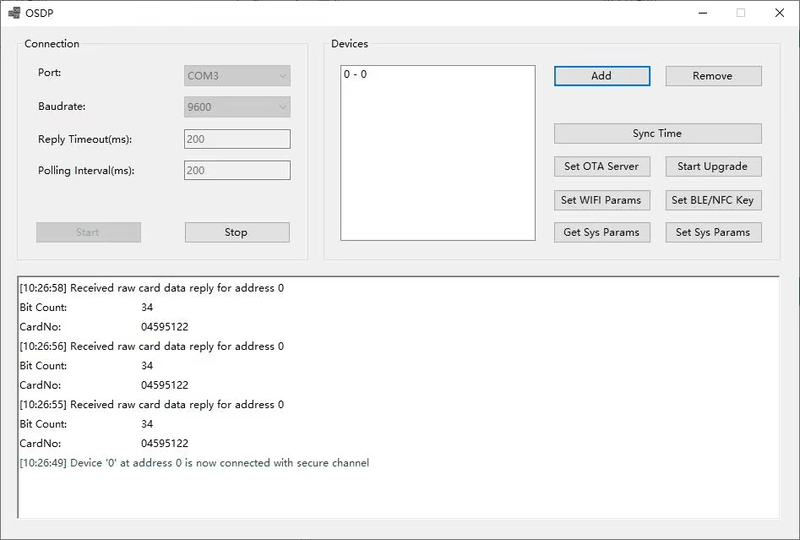Add a new device
The image size is (800, 540).
pyautogui.click(x=602, y=76)
